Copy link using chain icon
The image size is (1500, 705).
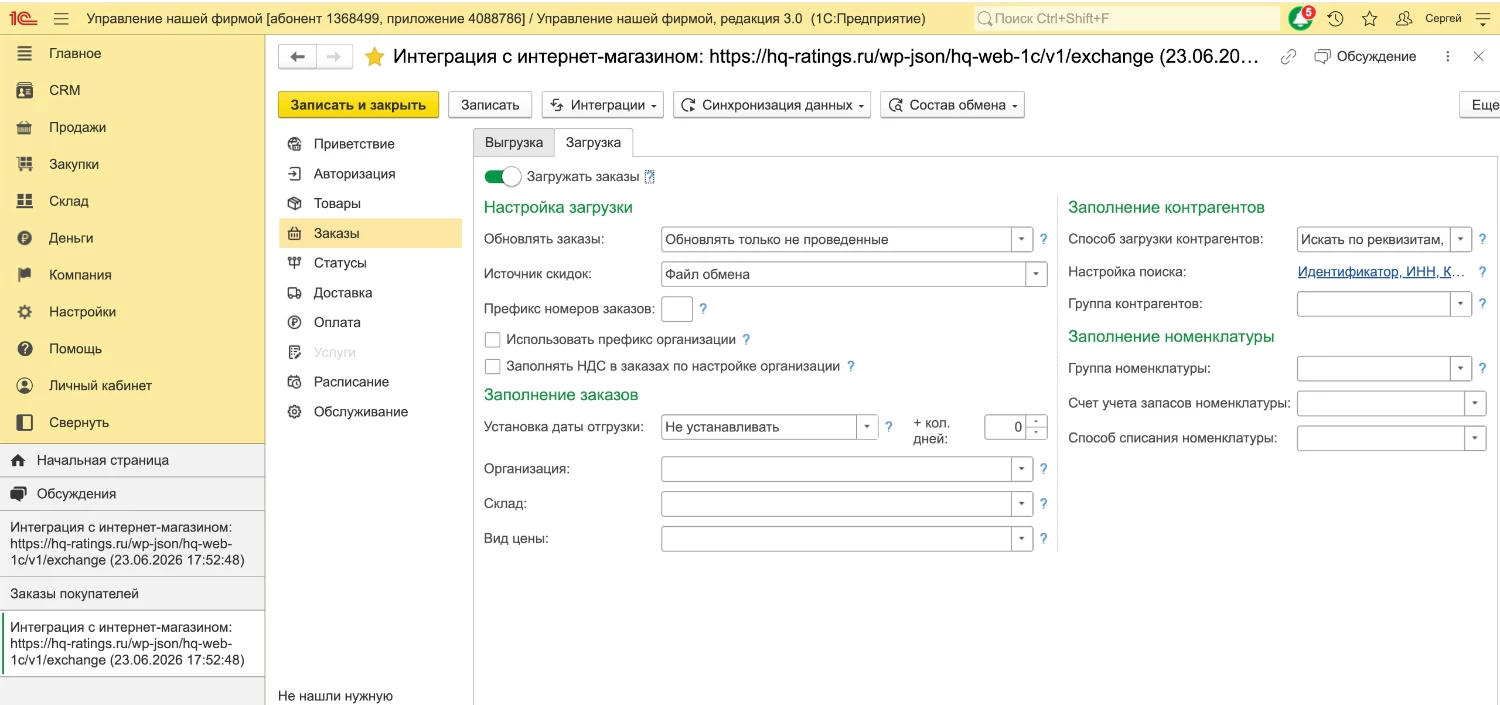click(x=1289, y=57)
